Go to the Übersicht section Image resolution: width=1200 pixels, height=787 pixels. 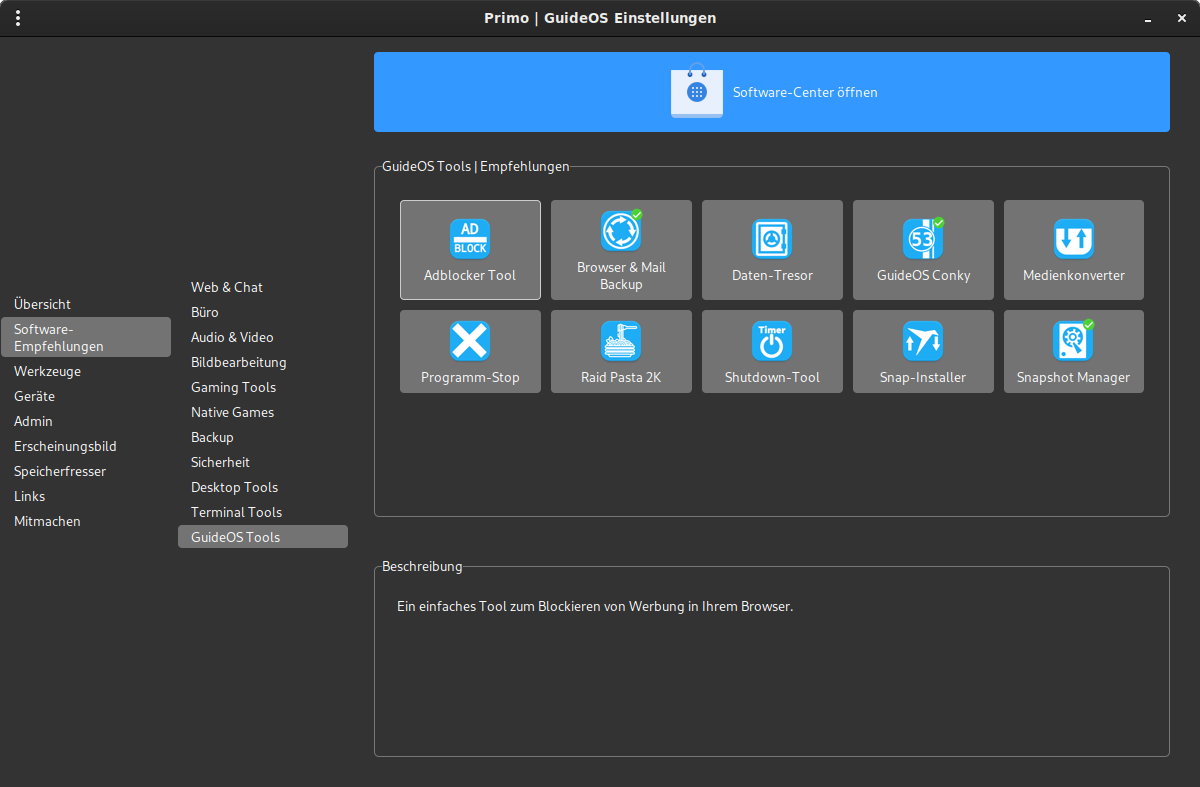click(43, 304)
